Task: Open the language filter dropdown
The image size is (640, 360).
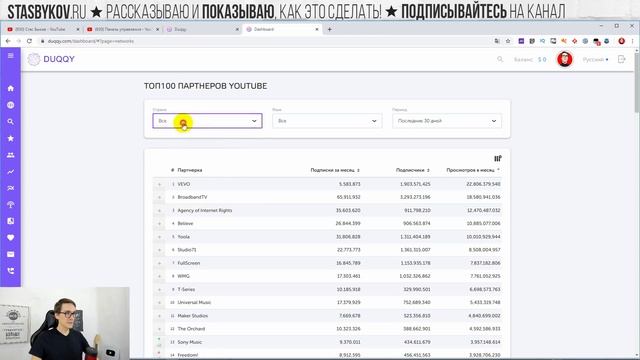Action: [327, 121]
